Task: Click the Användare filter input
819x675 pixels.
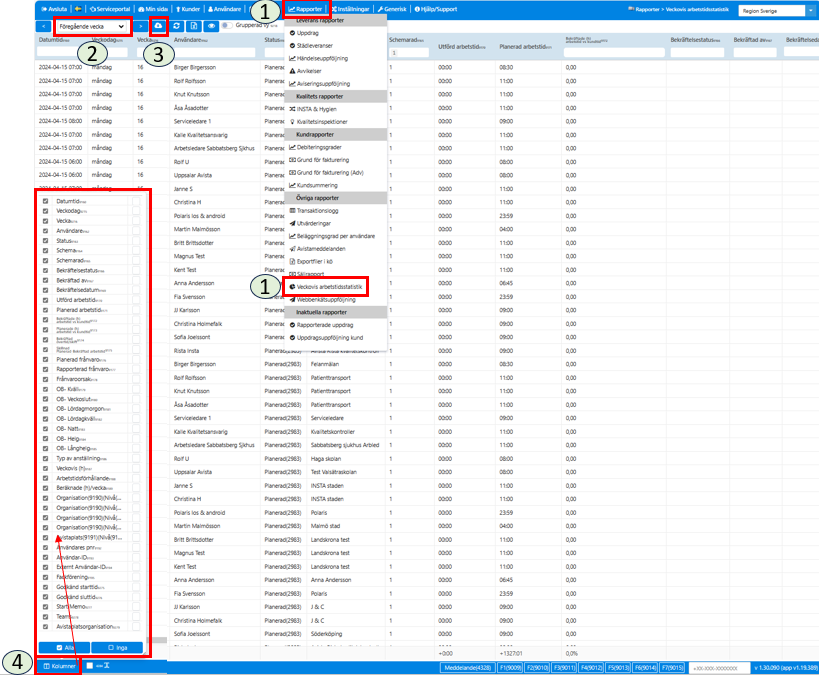Action: point(215,52)
